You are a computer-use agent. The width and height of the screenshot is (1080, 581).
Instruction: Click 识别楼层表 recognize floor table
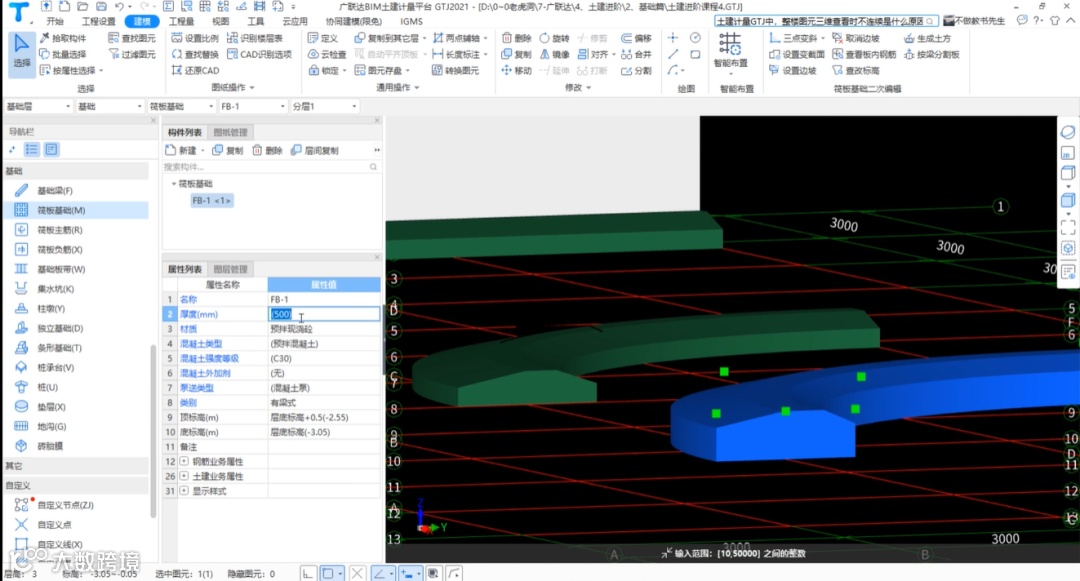255,38
